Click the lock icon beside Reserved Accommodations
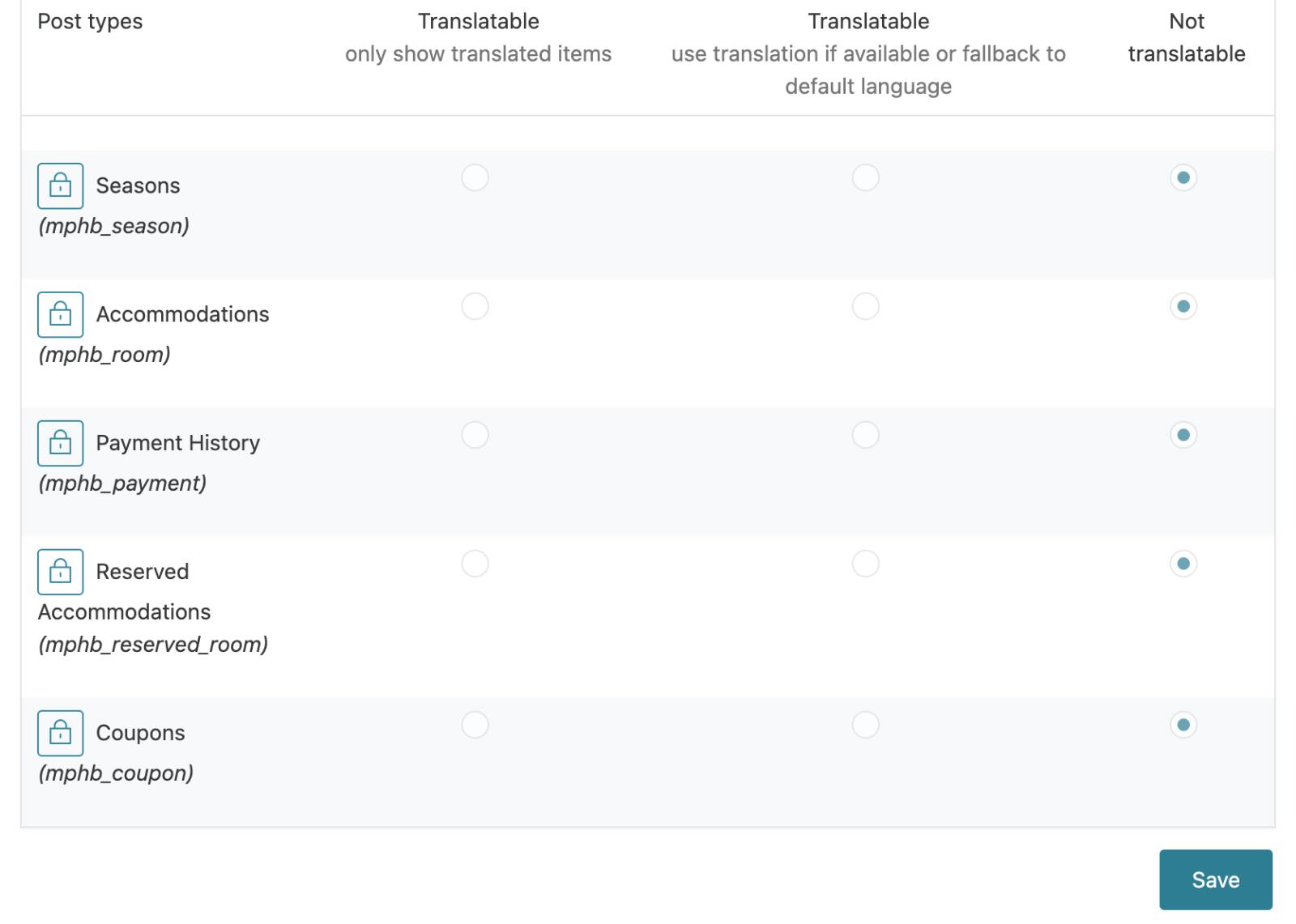Image resolution: width=1296 pixels, height=924 pixels. coord(60,572)
